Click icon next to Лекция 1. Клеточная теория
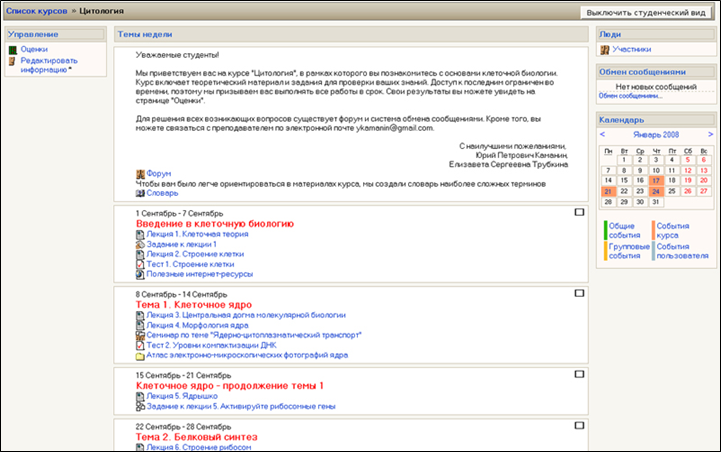 (140, 235)
